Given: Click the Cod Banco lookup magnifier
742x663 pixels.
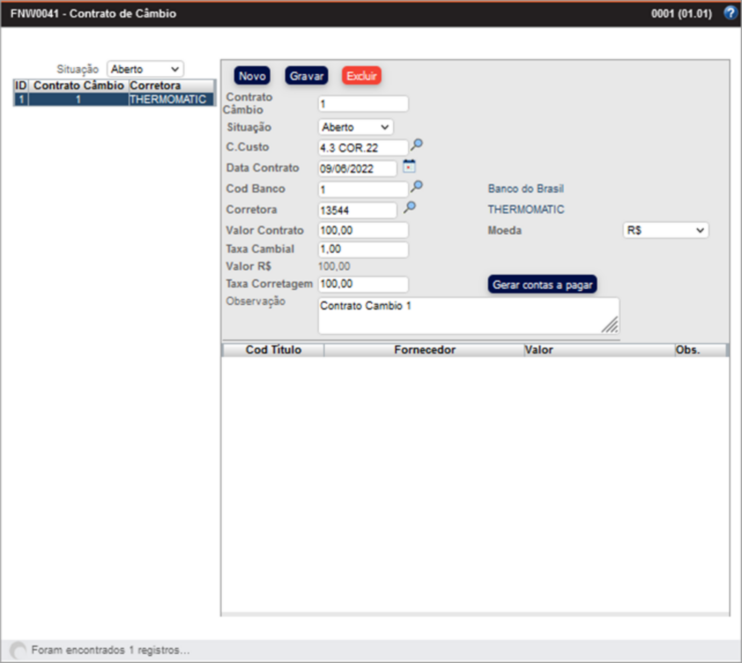Looking at the screenshot, I should pos(417,187).
